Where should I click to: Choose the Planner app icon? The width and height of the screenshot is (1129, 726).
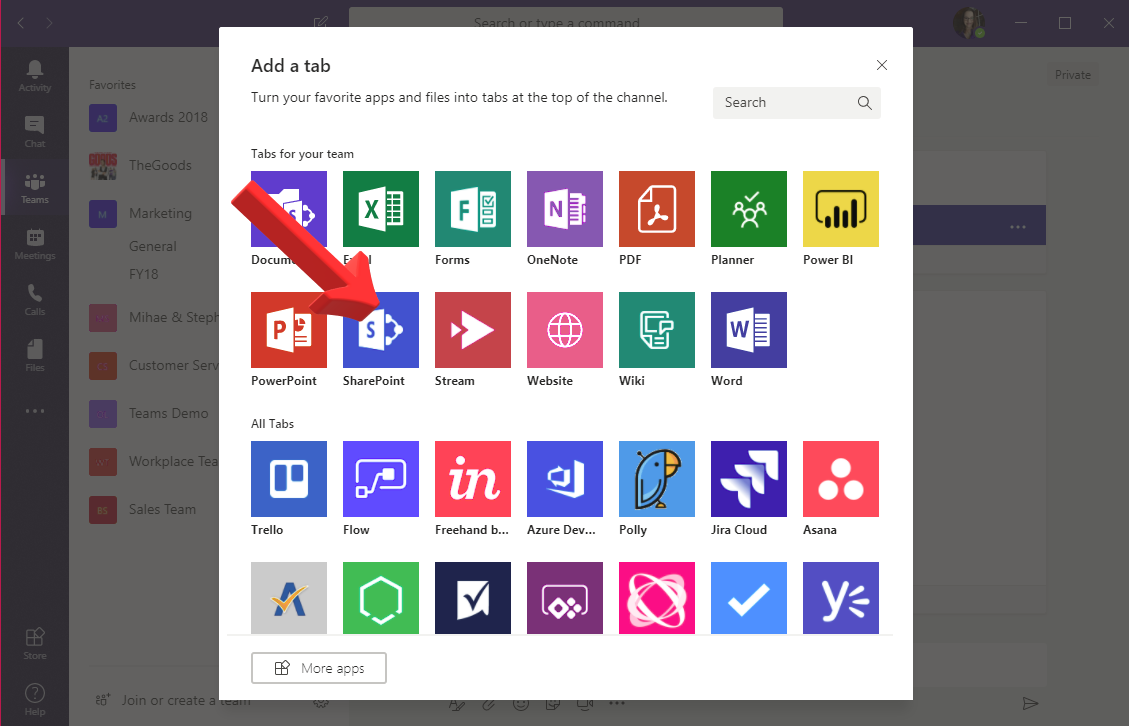point(749,210)
